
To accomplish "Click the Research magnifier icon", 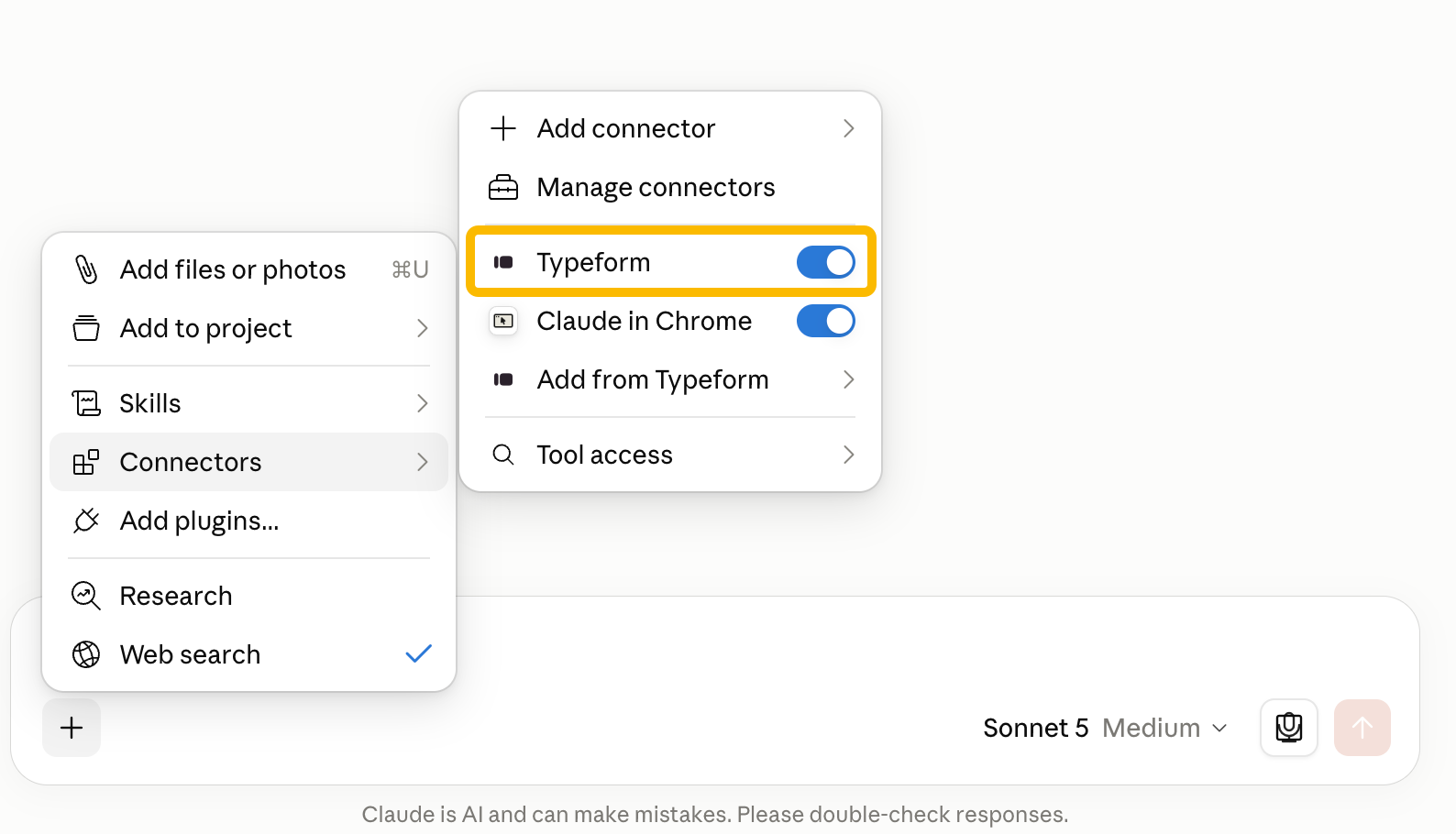I will (x=86, y=596).
